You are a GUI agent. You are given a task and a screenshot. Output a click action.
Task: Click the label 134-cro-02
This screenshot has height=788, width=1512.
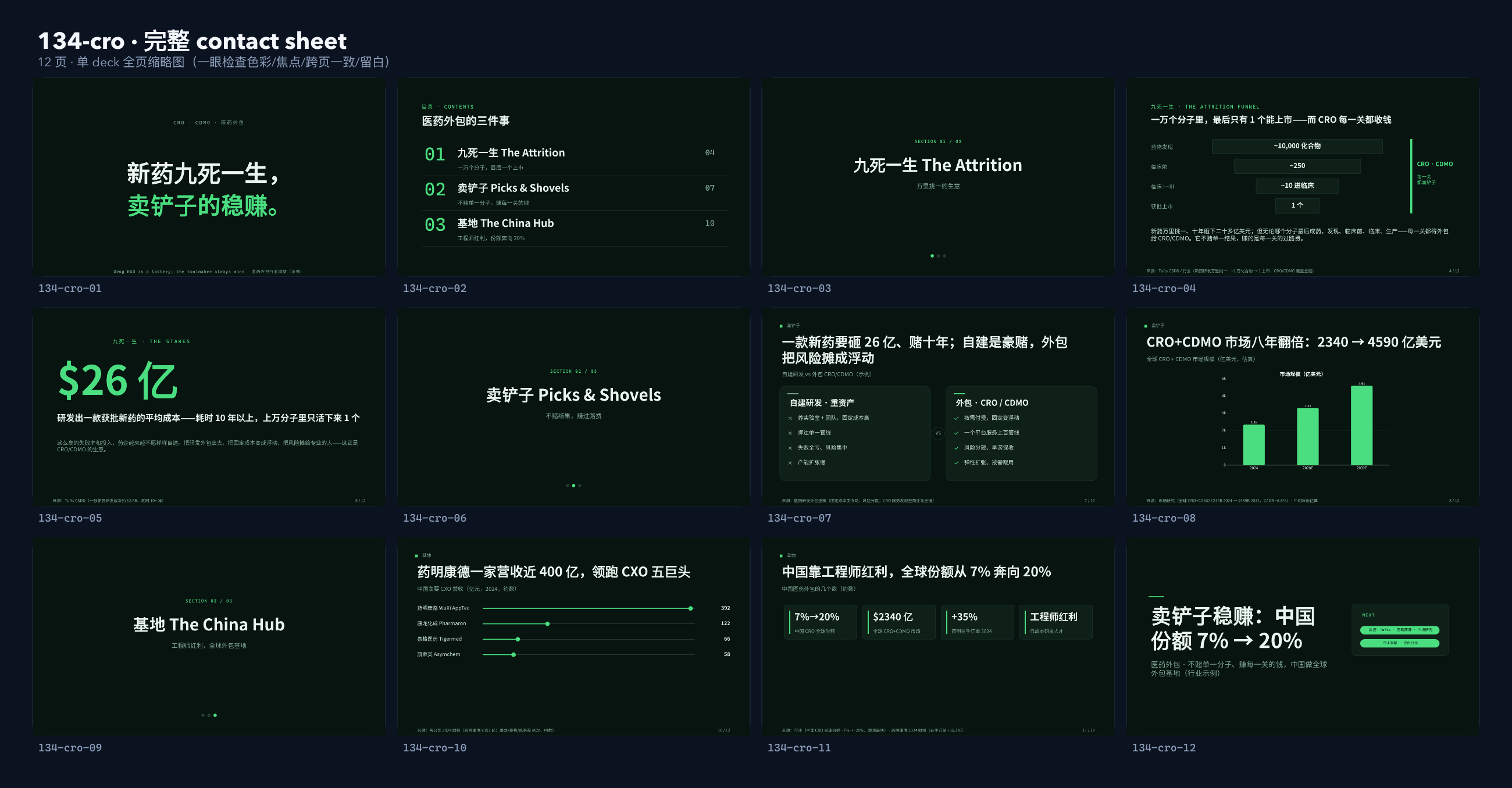(434, 288)
